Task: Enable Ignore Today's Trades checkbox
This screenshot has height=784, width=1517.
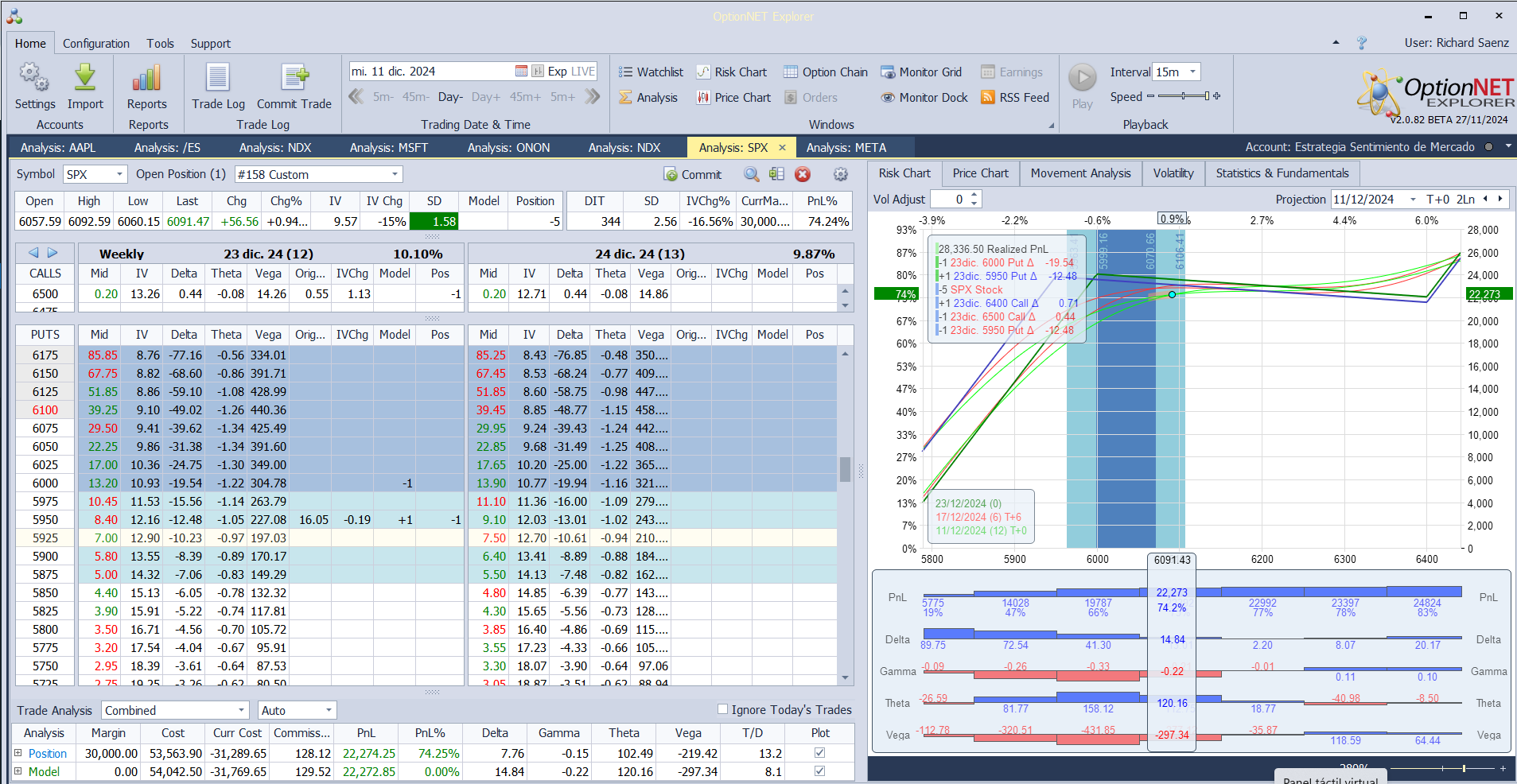Action: tap(722, 709)
